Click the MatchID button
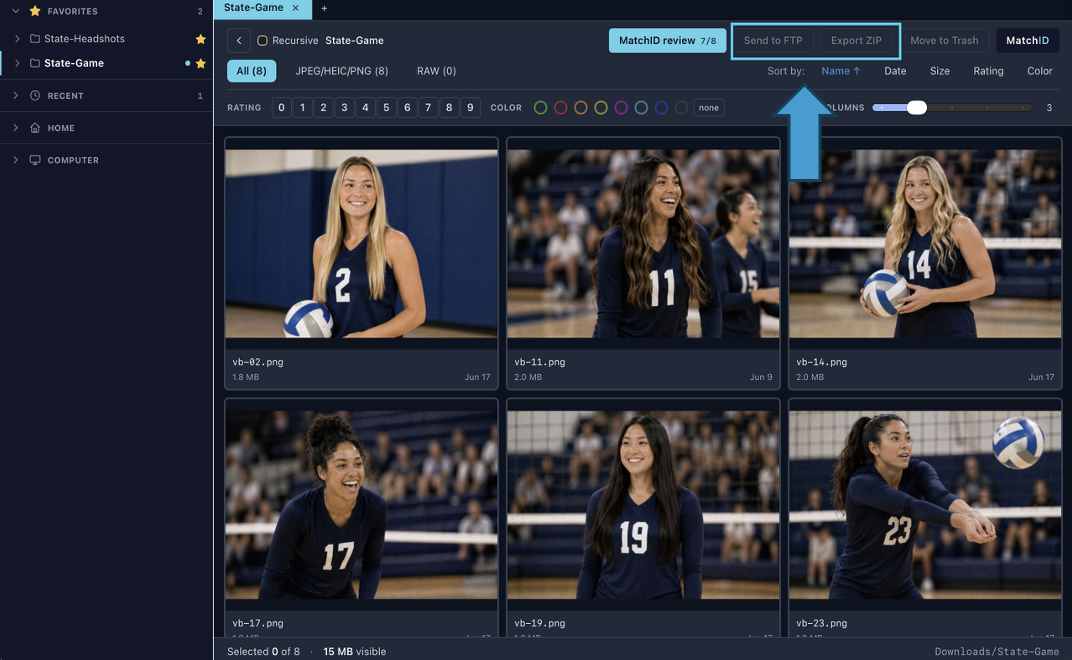This screenshot has height=660, width=1072. (1028, 40)
